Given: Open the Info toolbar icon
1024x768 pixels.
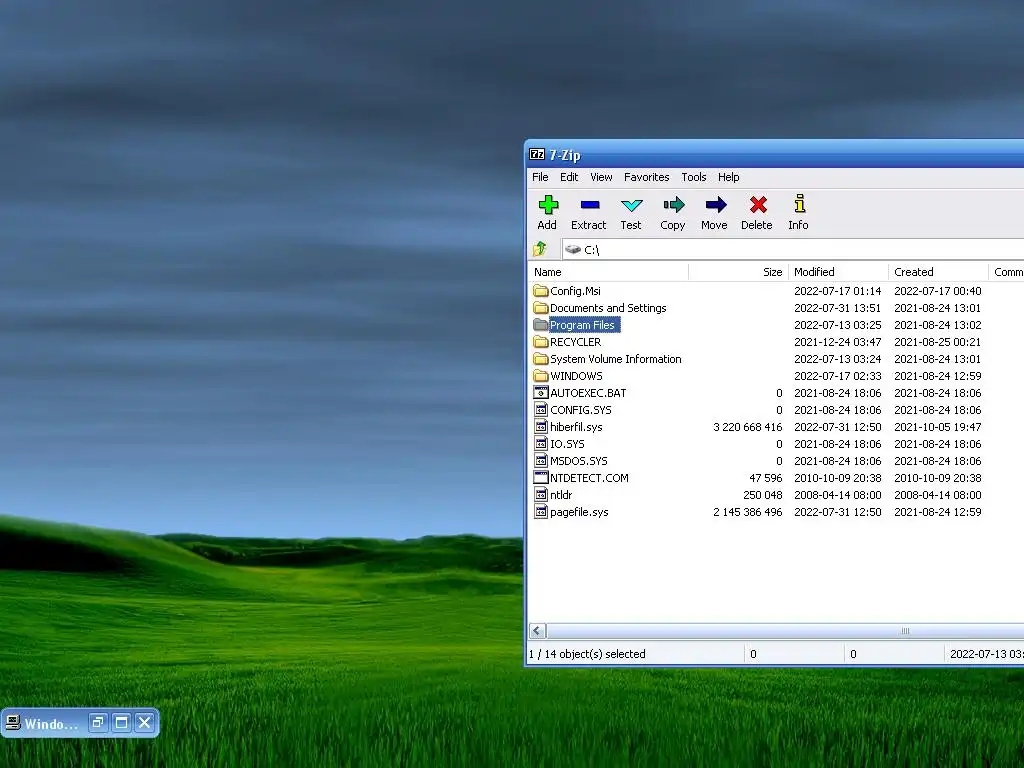Looking at the screenshot, I should (799, 204).
